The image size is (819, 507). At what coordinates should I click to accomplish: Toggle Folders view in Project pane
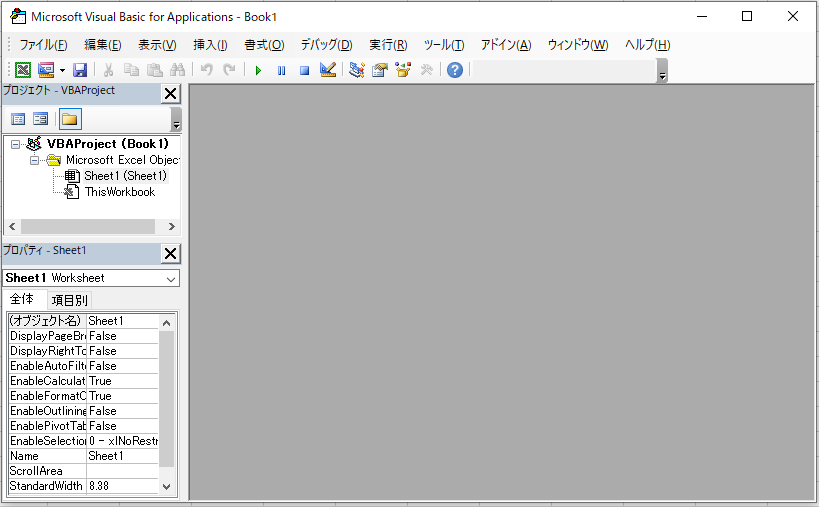[x=70, y=119]
